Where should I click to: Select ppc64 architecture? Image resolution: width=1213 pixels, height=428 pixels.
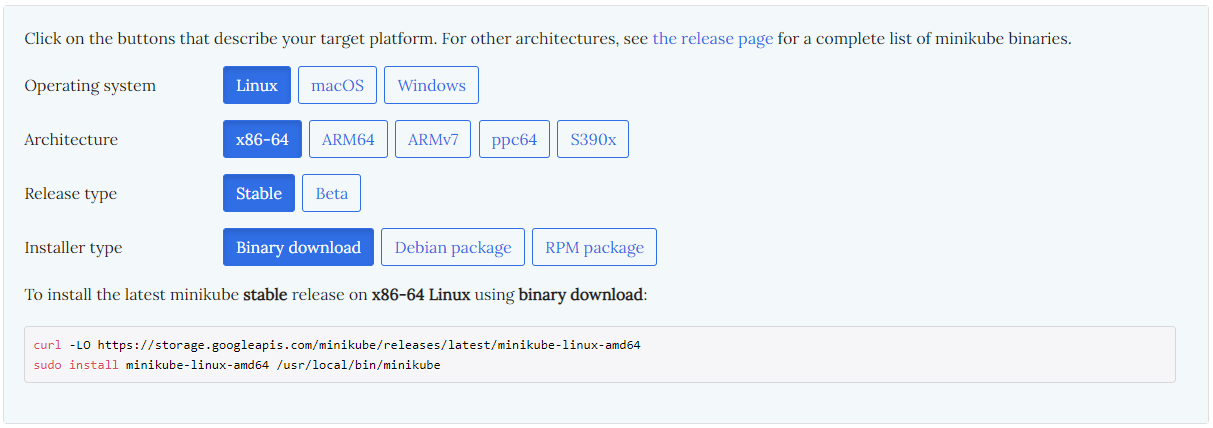click(514, 139)
